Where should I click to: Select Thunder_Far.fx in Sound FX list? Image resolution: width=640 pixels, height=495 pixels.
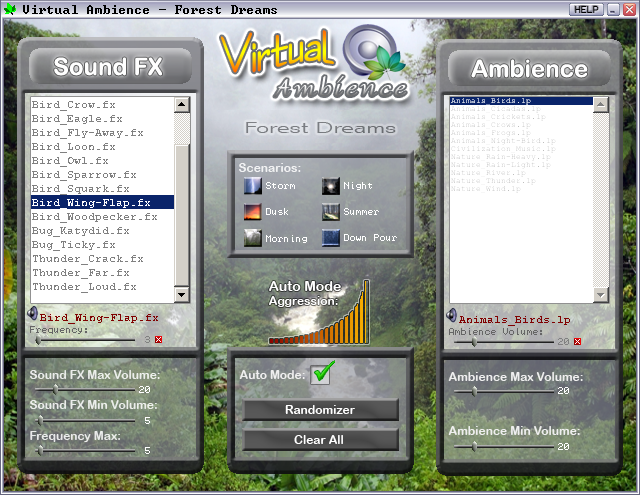coord(102,273)
